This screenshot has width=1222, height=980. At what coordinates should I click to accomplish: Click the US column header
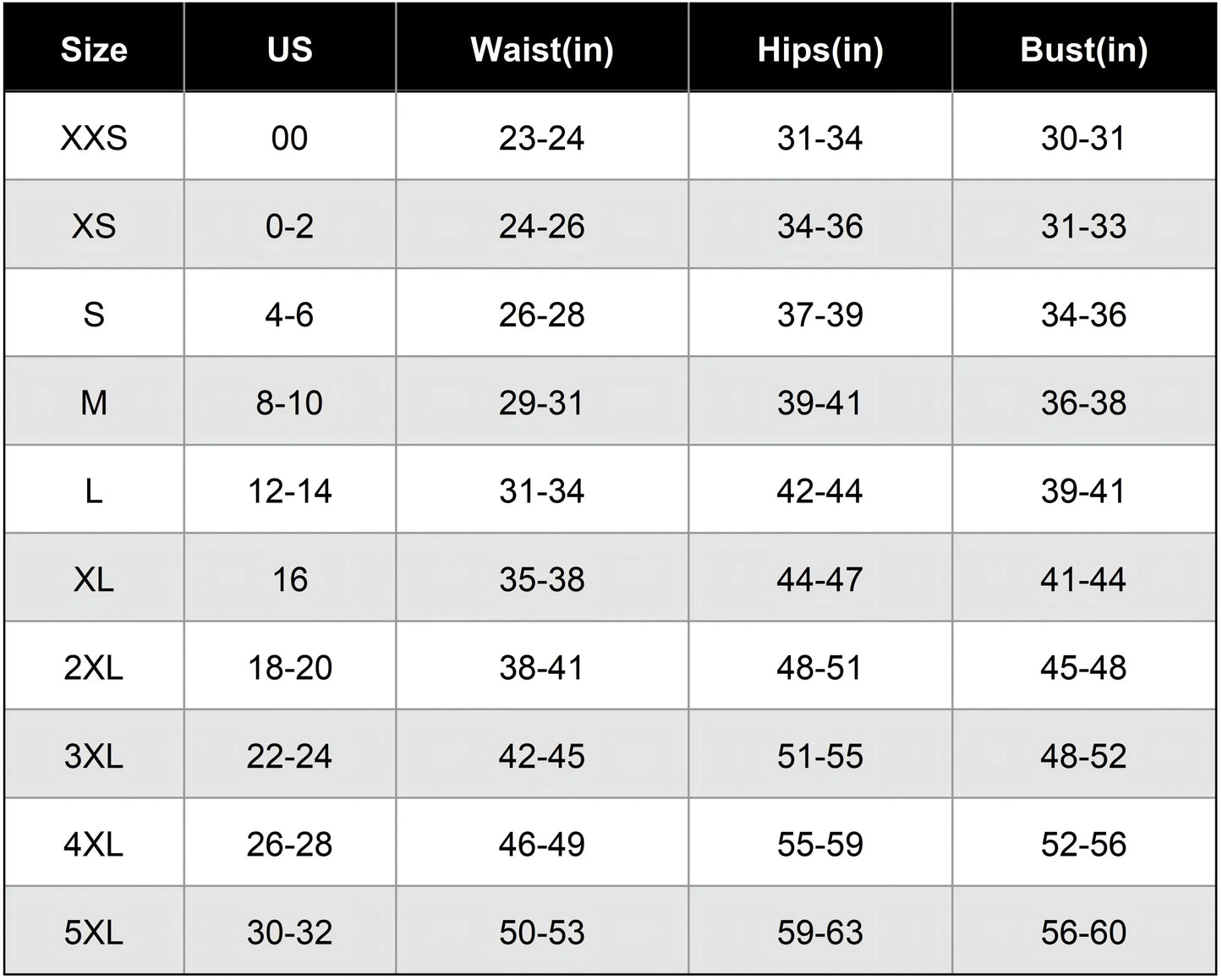pyautogui.click(x=290, y=49)
